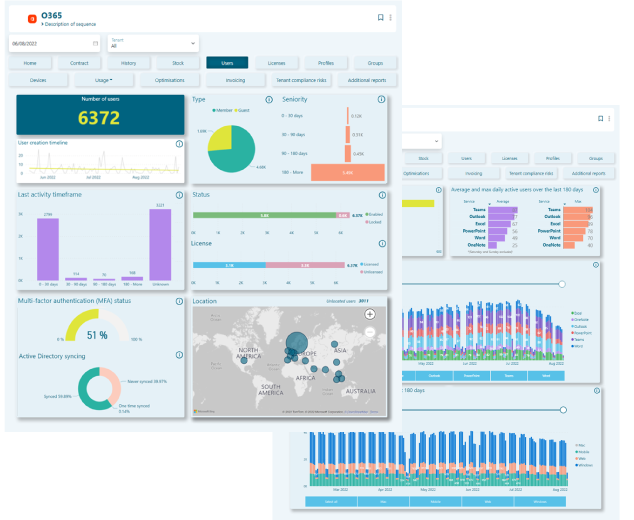This screenshot has width=634, height=520.
Task: Open the three-dot menu in the back window
Action: pos(609,118)
